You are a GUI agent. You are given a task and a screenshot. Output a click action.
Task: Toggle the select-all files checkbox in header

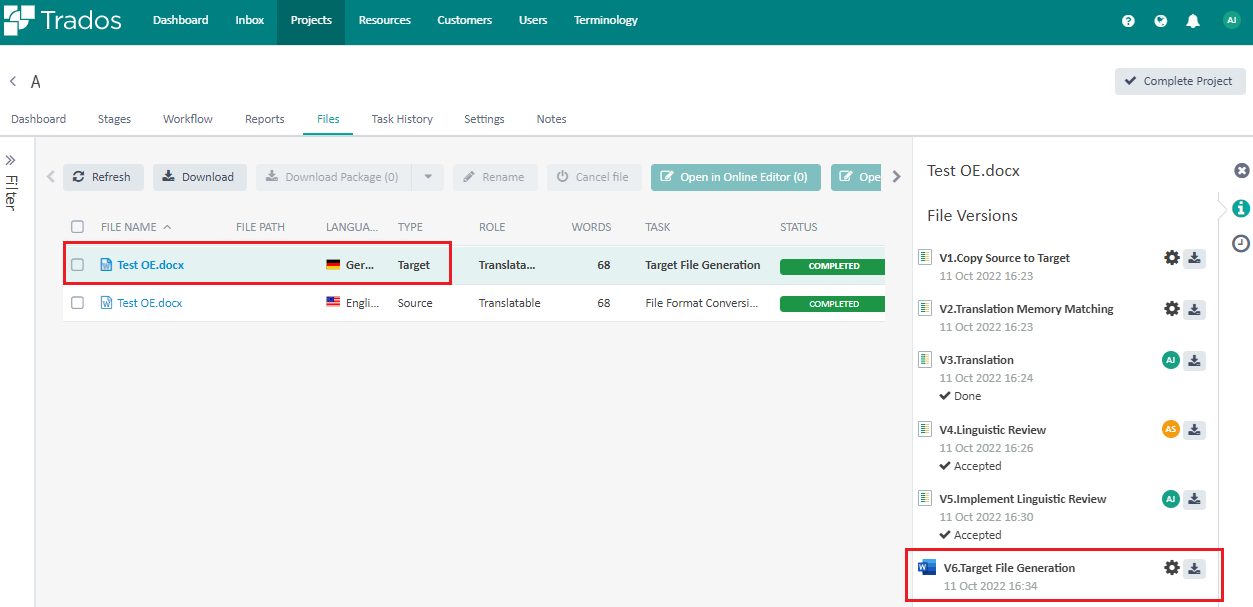coord(78,227)
